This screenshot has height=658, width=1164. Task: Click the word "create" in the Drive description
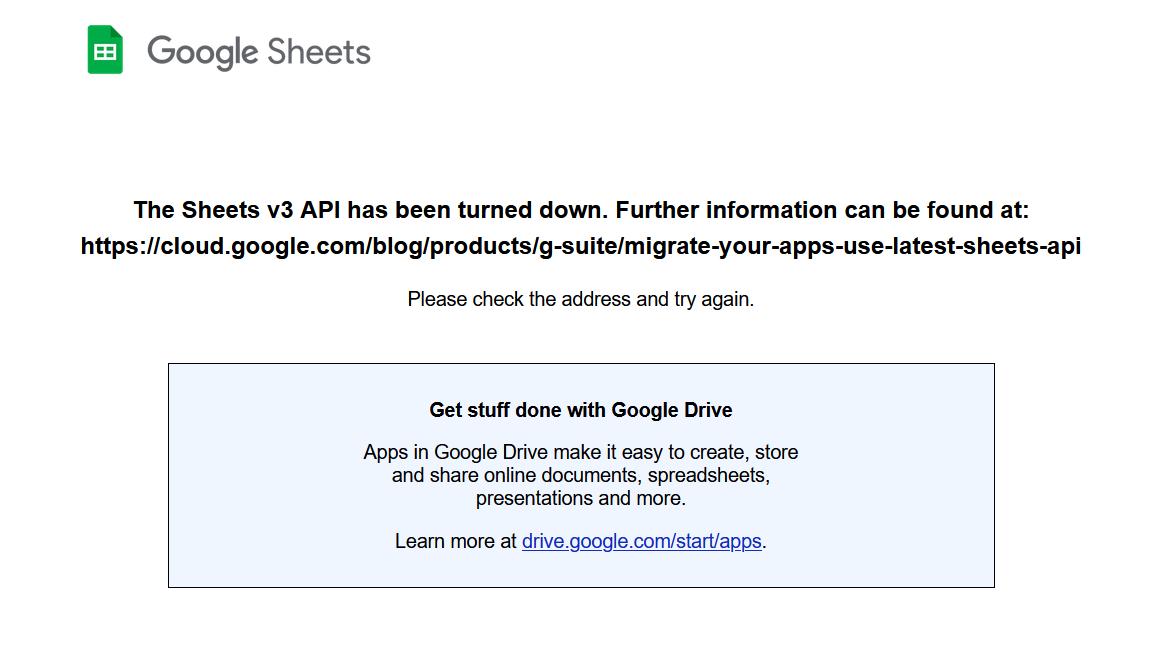tap(710, 452)
